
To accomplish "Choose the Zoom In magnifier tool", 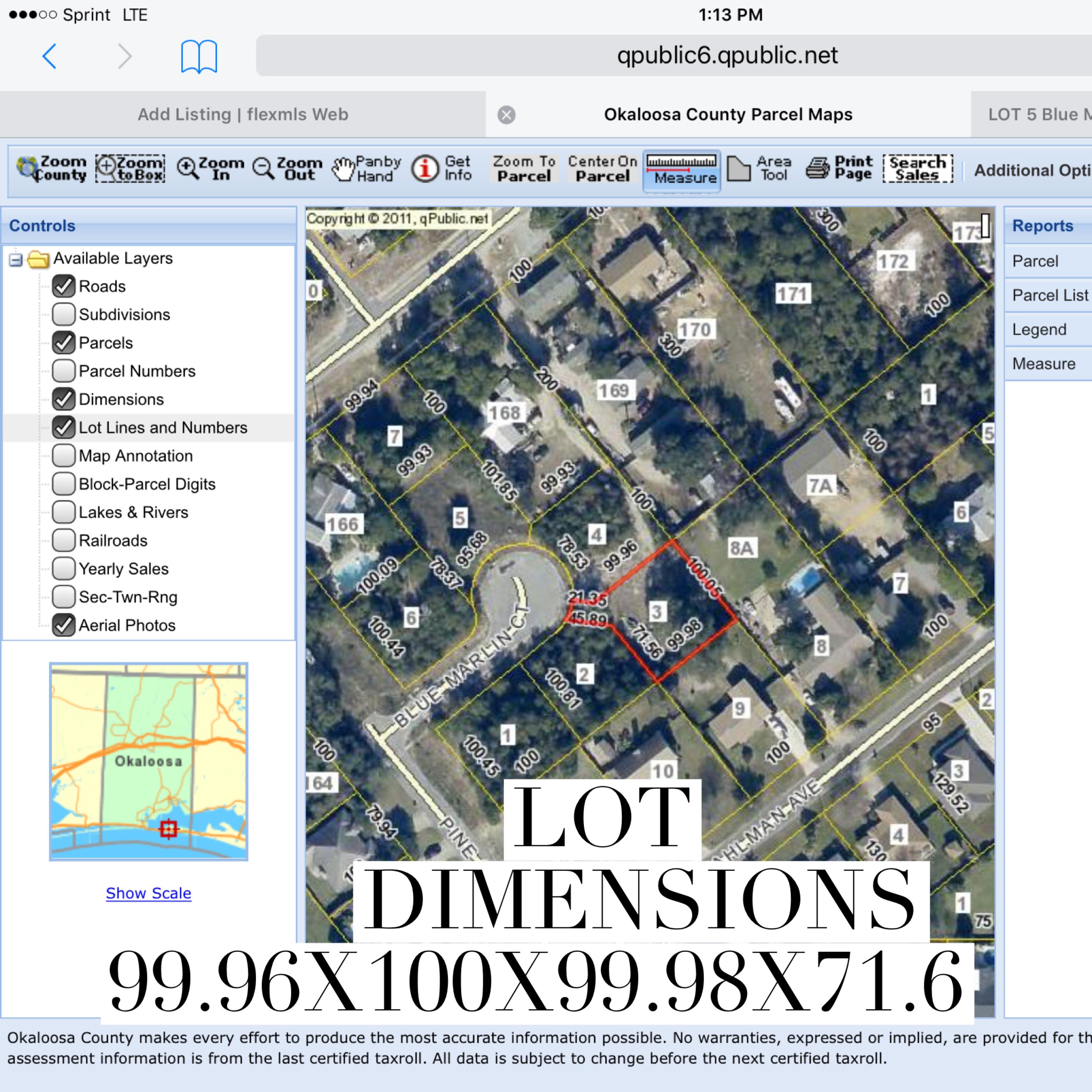I will coord(210,169).
